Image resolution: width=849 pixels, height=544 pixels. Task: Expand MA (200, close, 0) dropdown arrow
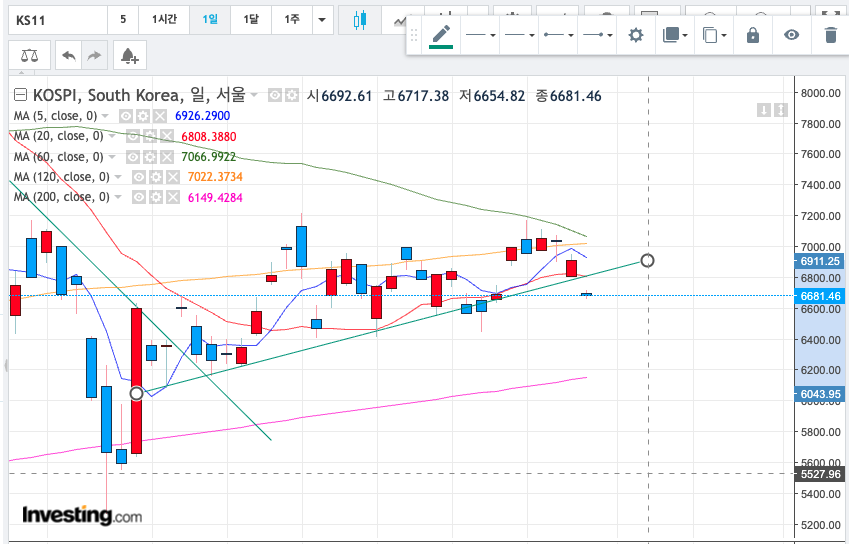pos(118,198)
